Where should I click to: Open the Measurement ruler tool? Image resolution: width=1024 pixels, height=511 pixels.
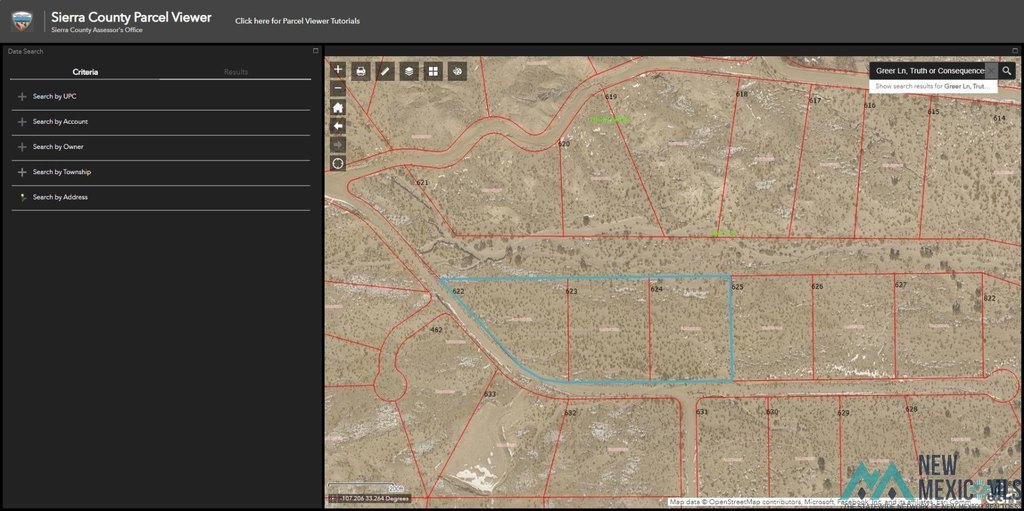pos(384,72)
